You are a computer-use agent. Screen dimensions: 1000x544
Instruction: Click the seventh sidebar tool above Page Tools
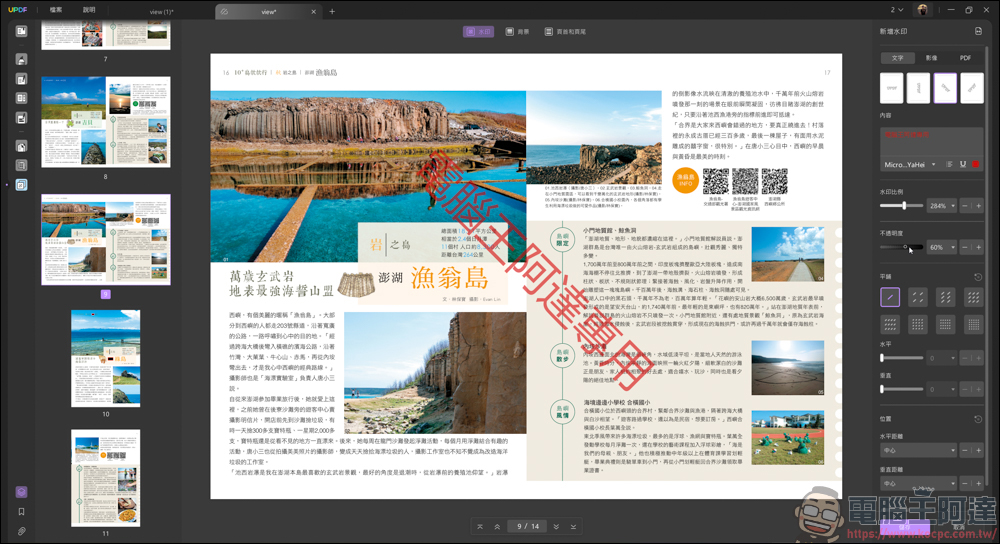[21, 165]
